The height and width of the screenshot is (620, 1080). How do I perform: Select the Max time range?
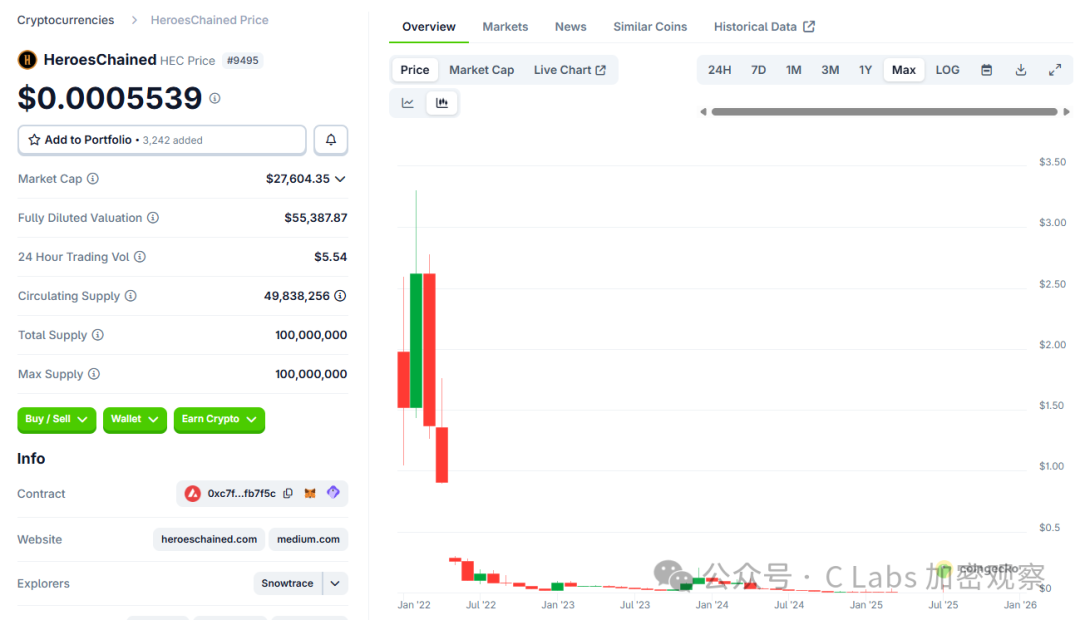[904, 70]
